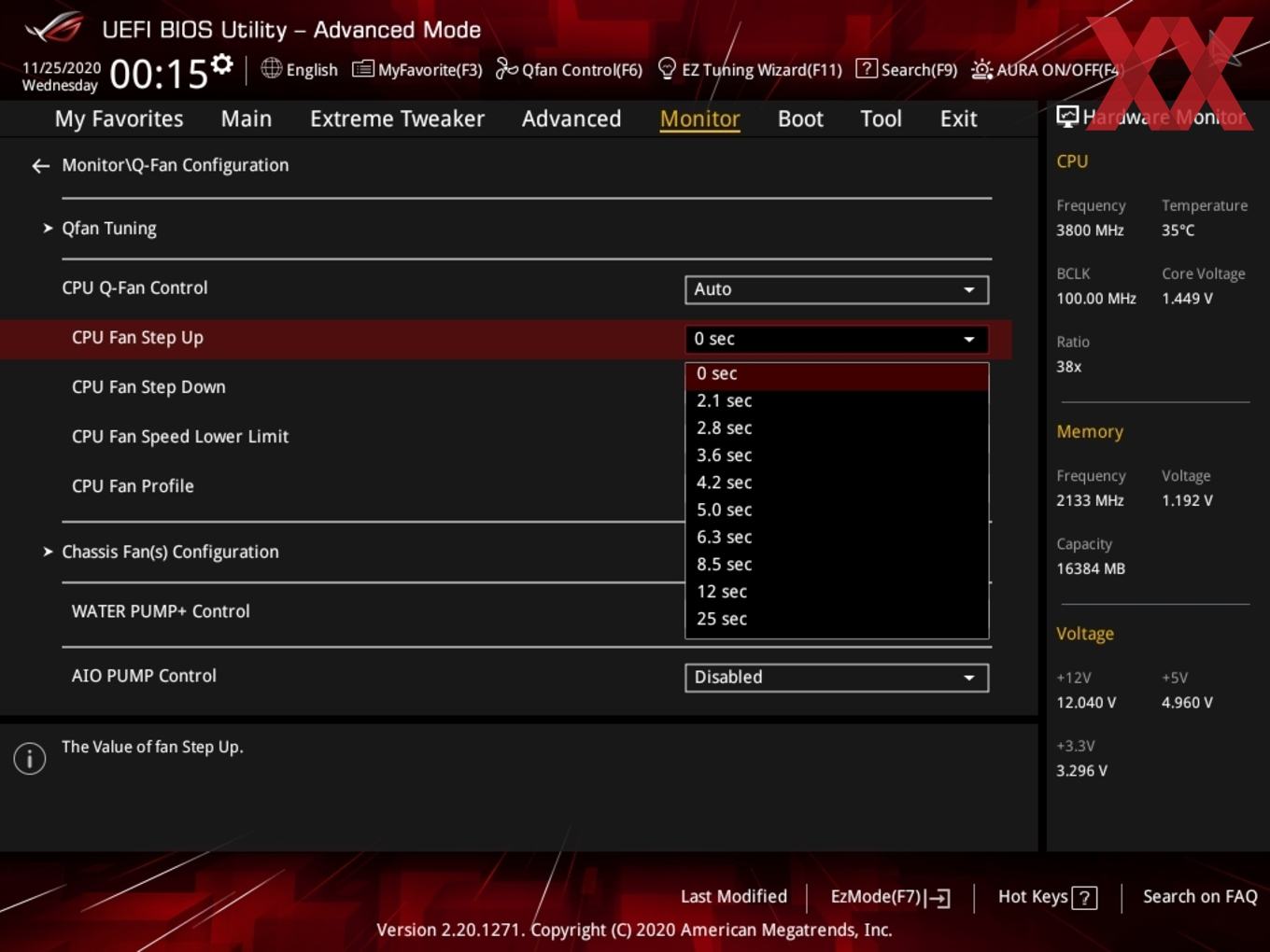
Task: Click the Last Modified button
Action: click(x=733, y=897)
